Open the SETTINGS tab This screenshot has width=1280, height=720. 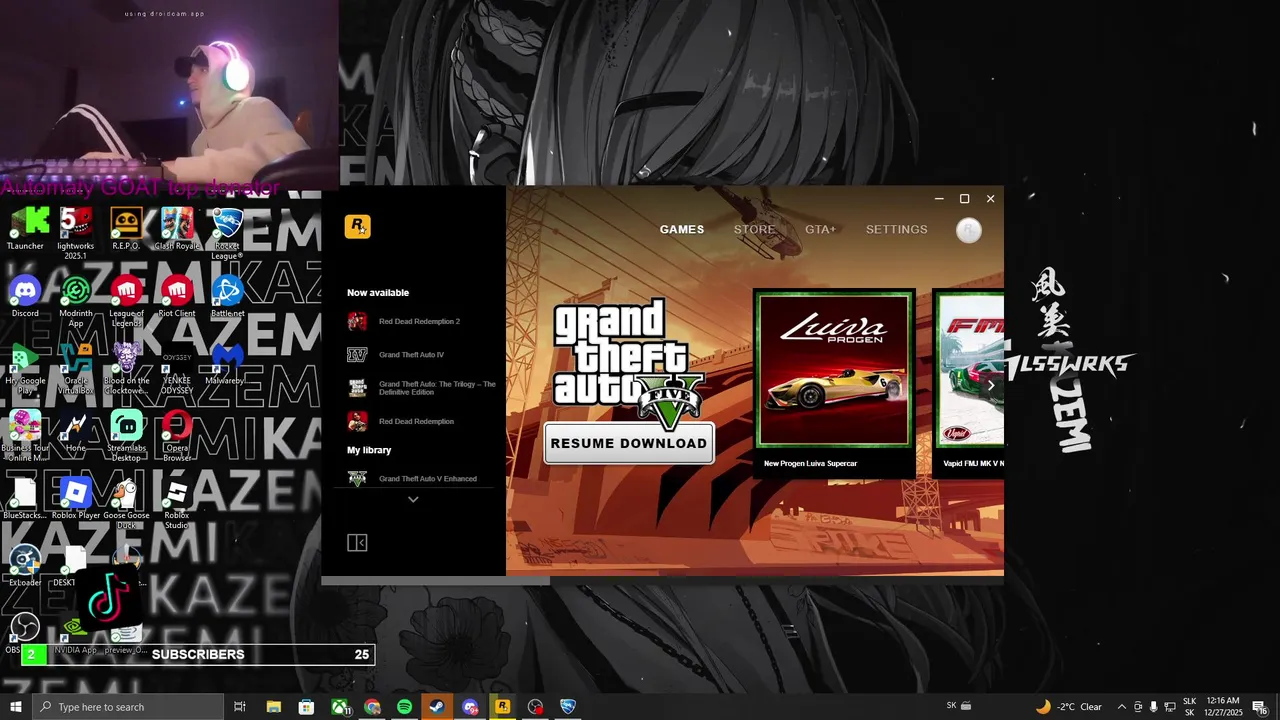897,230
